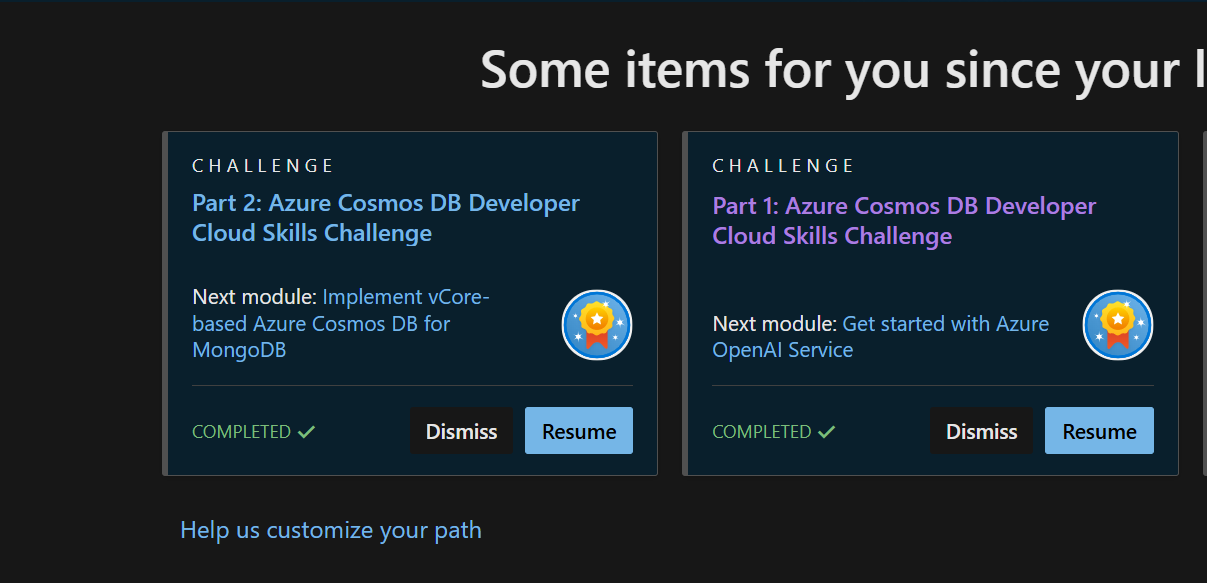Dismiss the Part 2 challenge card
Screen dimensions: 1207x583
[462, 431]
